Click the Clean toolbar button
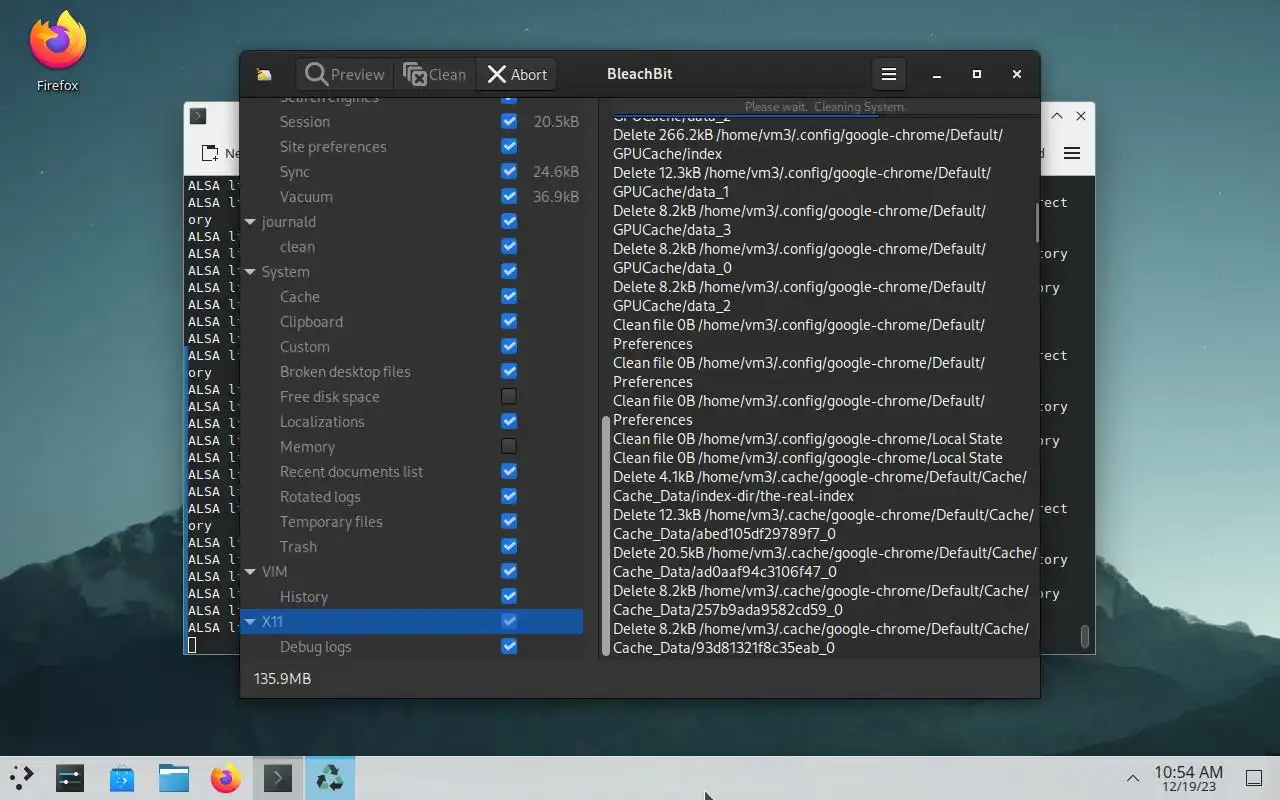 [x=434, y=74]
